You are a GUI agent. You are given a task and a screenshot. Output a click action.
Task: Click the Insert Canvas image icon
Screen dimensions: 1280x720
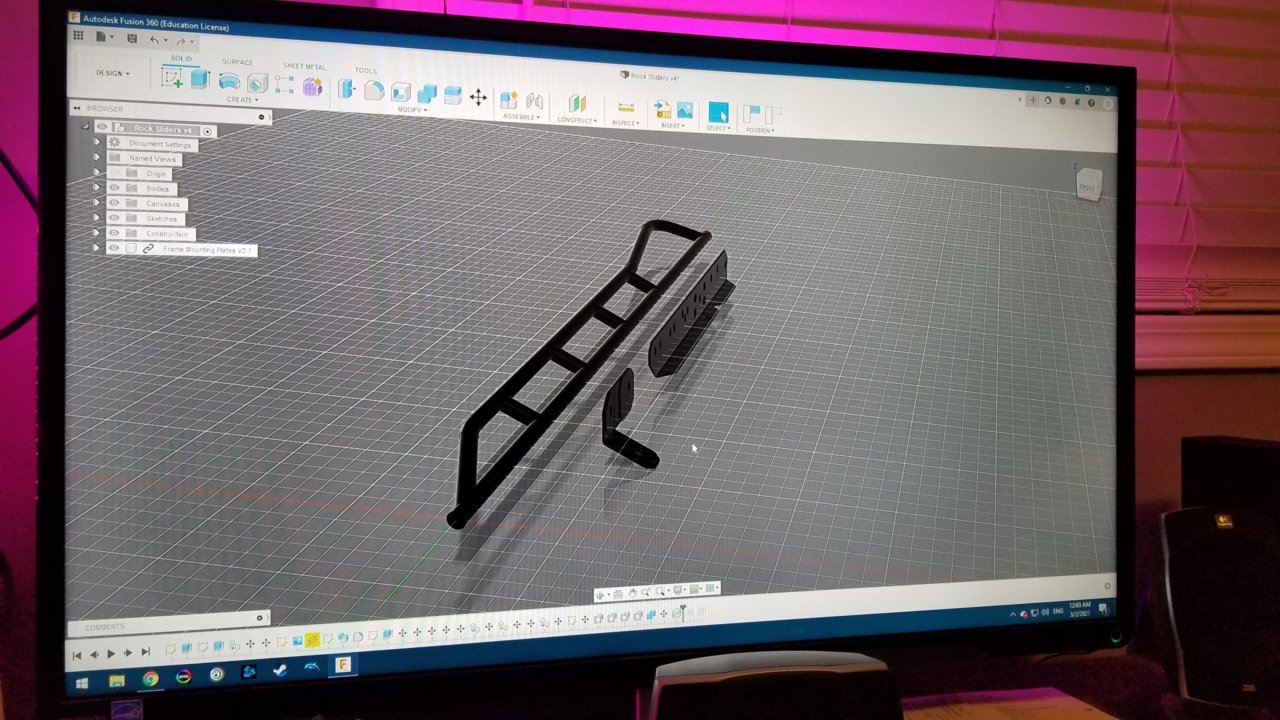click(x=685, y=110)
